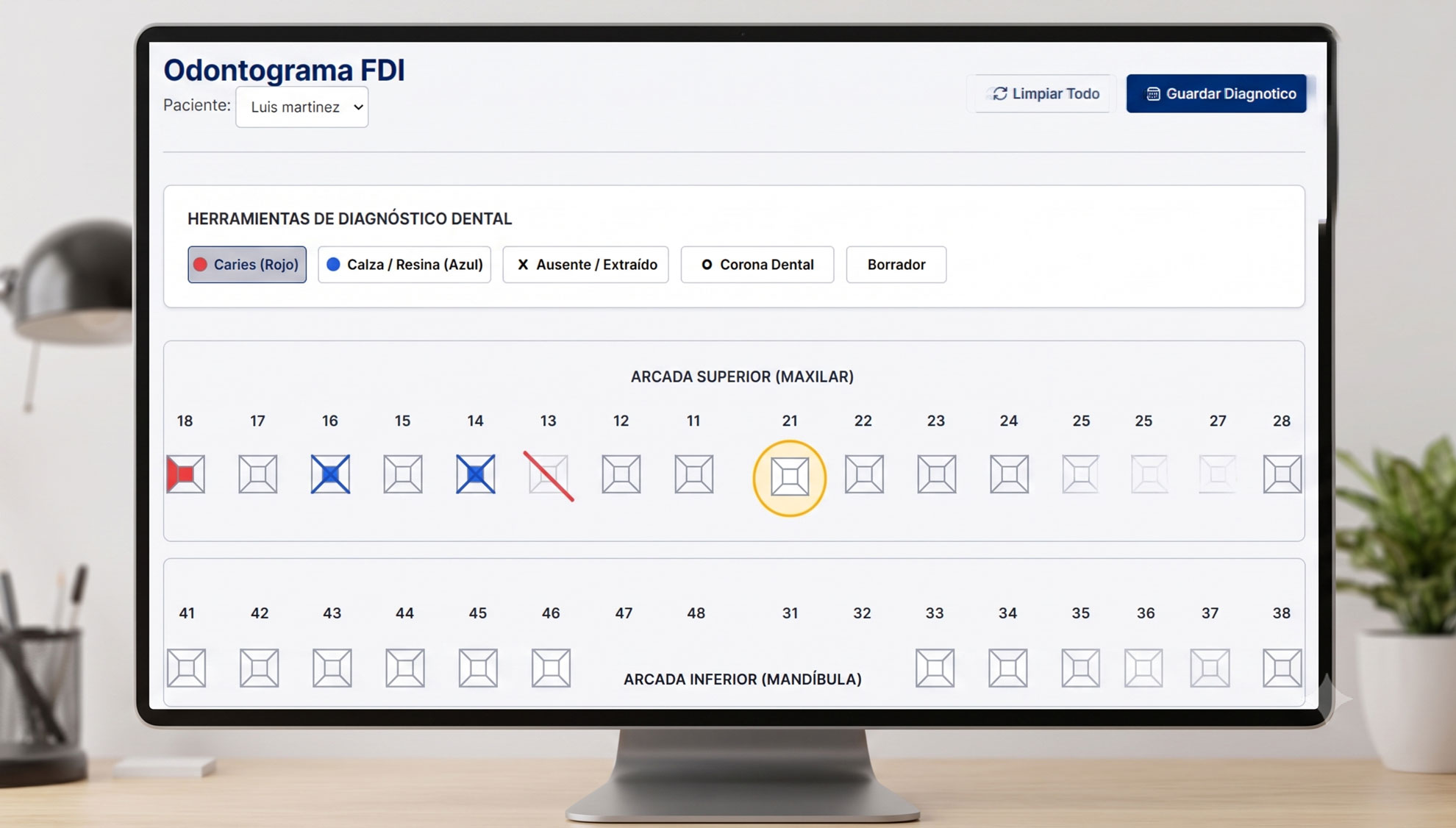
Task: Select tooth 38 in the lower arch
Action: coord(1282,668)
